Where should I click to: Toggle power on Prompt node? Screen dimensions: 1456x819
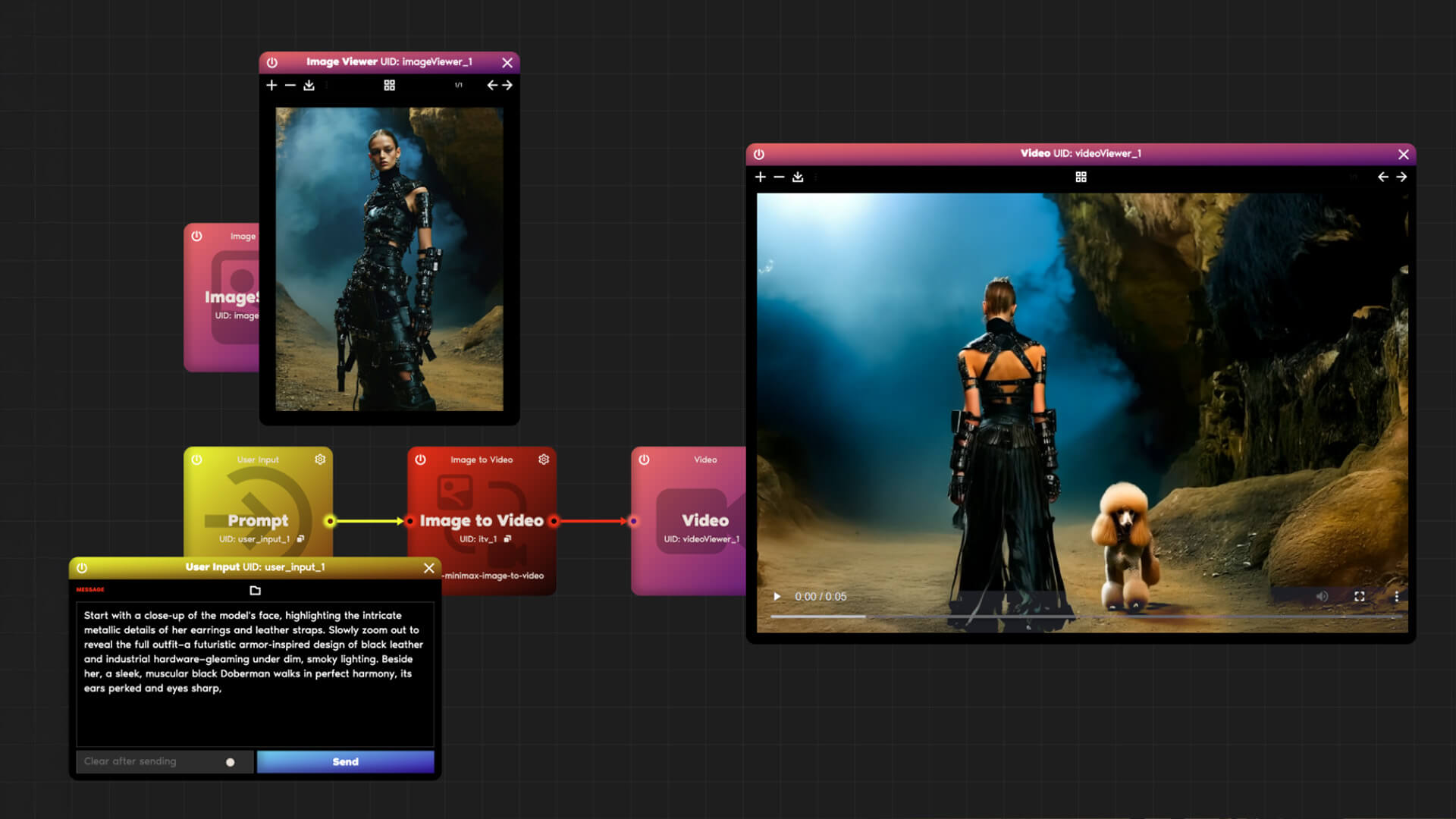196,460
